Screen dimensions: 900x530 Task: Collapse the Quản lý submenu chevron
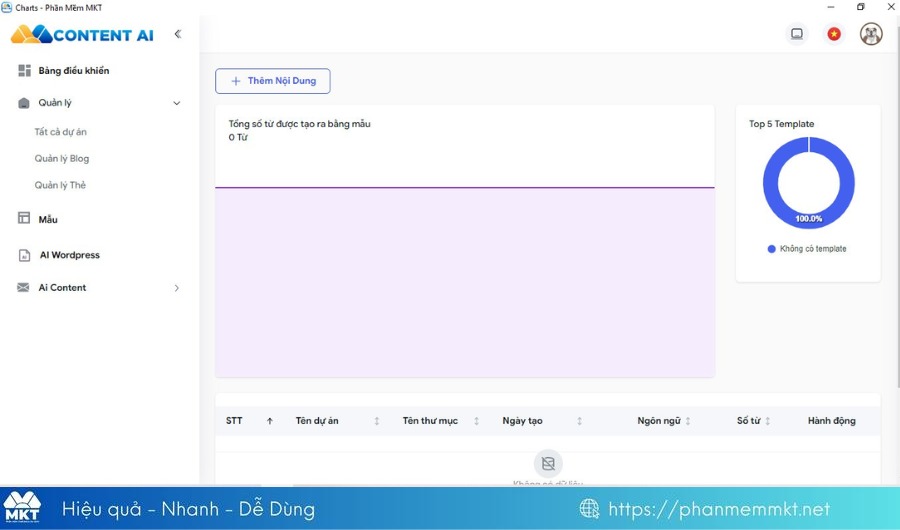[177, 103]
